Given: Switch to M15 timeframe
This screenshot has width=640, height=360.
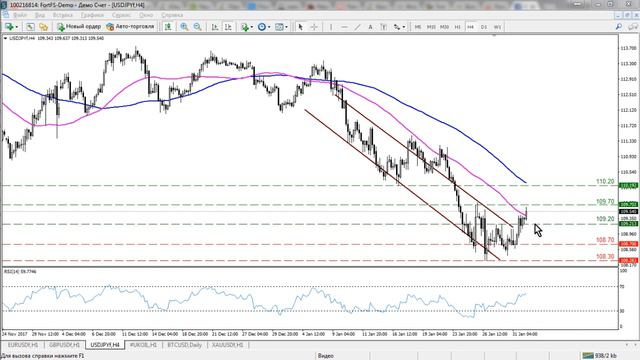Looking at the screenshot, I should tap(431, 27).
